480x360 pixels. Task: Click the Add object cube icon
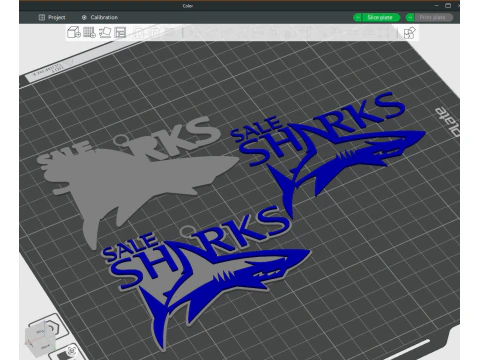(74, 32)
